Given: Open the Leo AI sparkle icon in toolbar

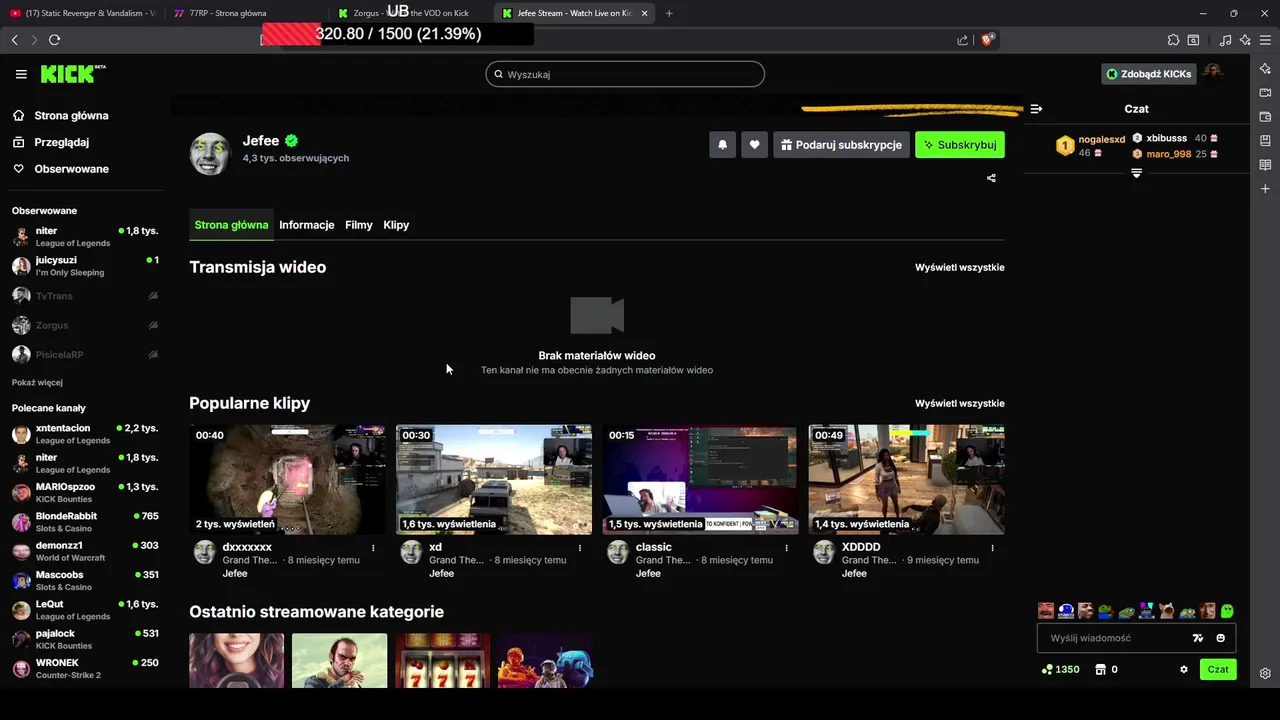Looking at the screenshot, I should [x=1245, y=40].
